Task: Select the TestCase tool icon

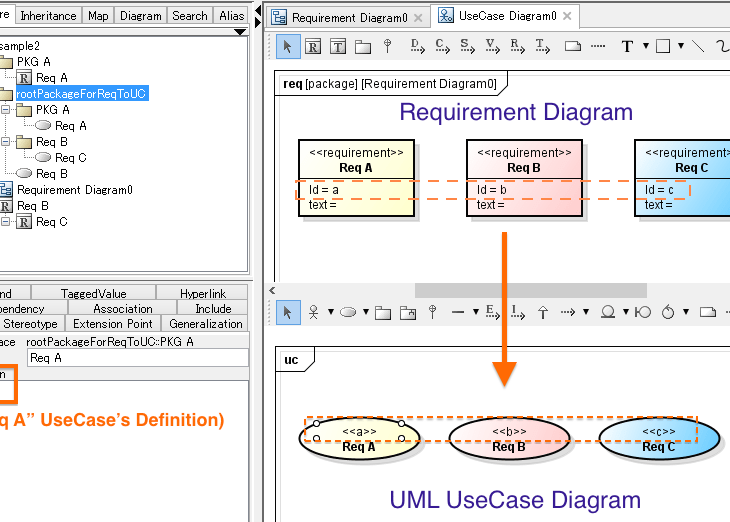Action: point(338,46)
